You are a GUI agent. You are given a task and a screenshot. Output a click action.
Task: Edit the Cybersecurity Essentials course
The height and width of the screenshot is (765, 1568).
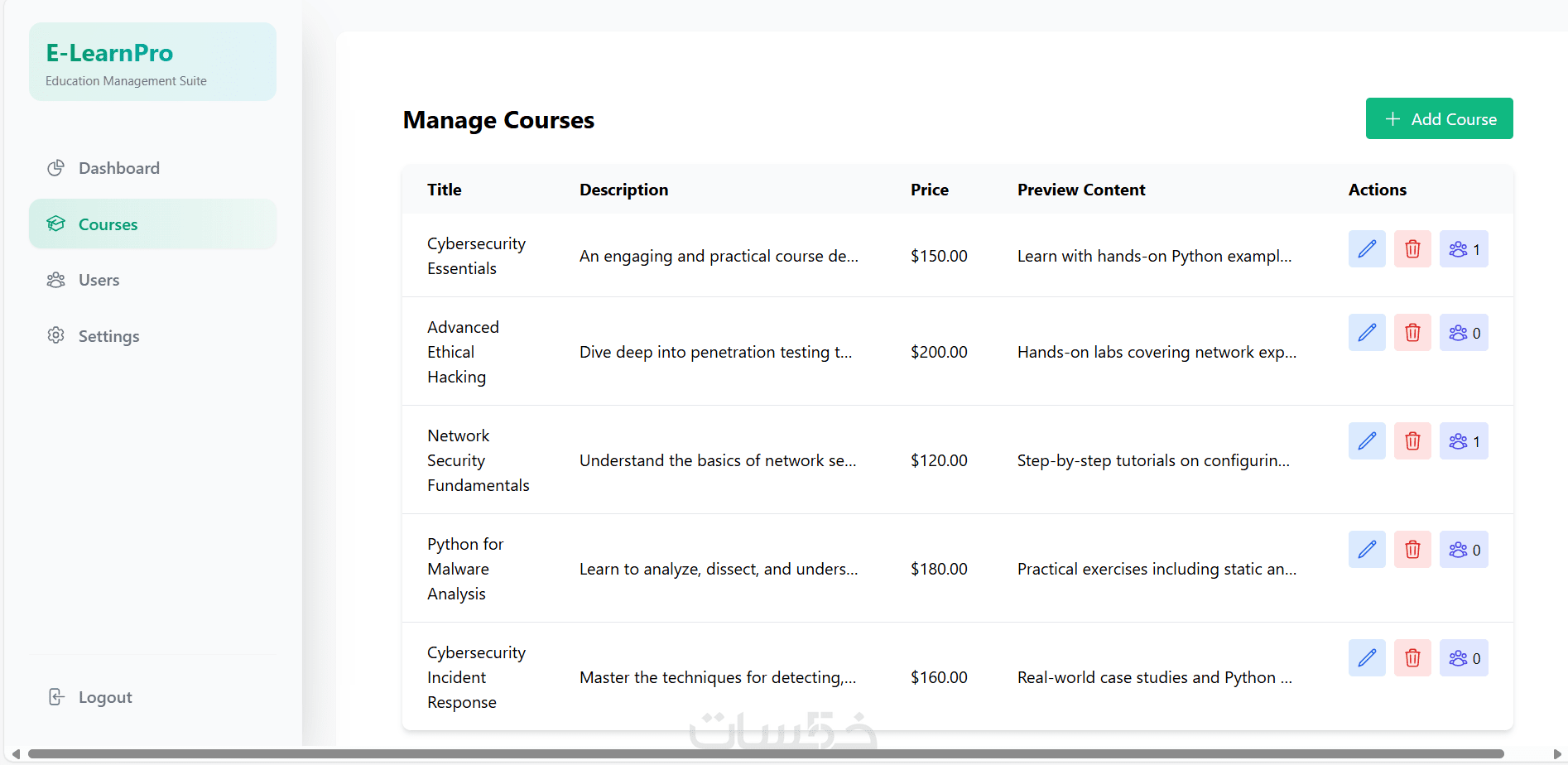coord(1366,249)
